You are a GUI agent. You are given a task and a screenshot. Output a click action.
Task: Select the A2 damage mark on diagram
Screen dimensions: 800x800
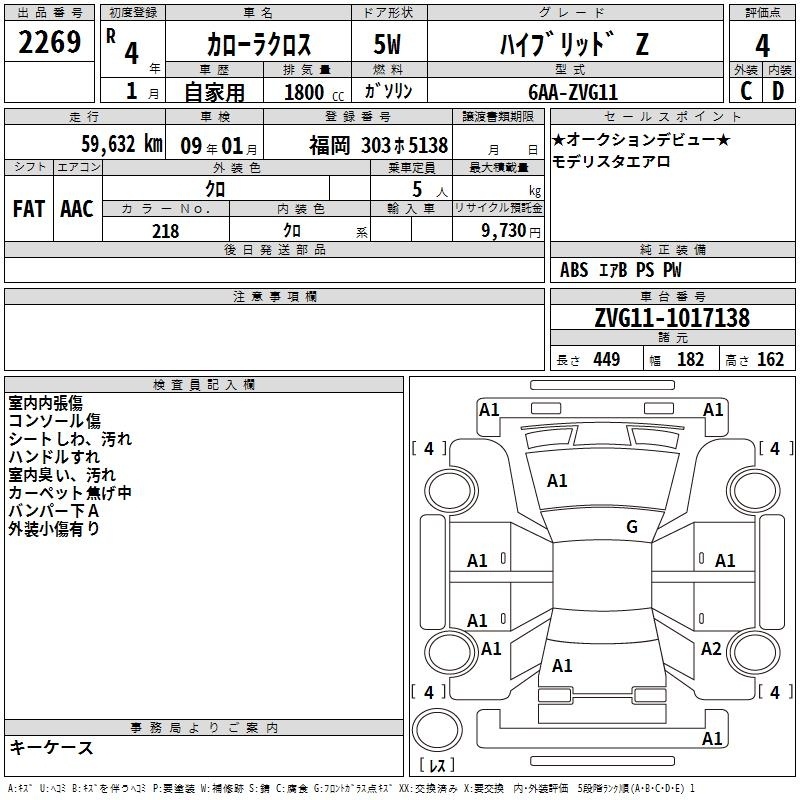coord(711,649)
